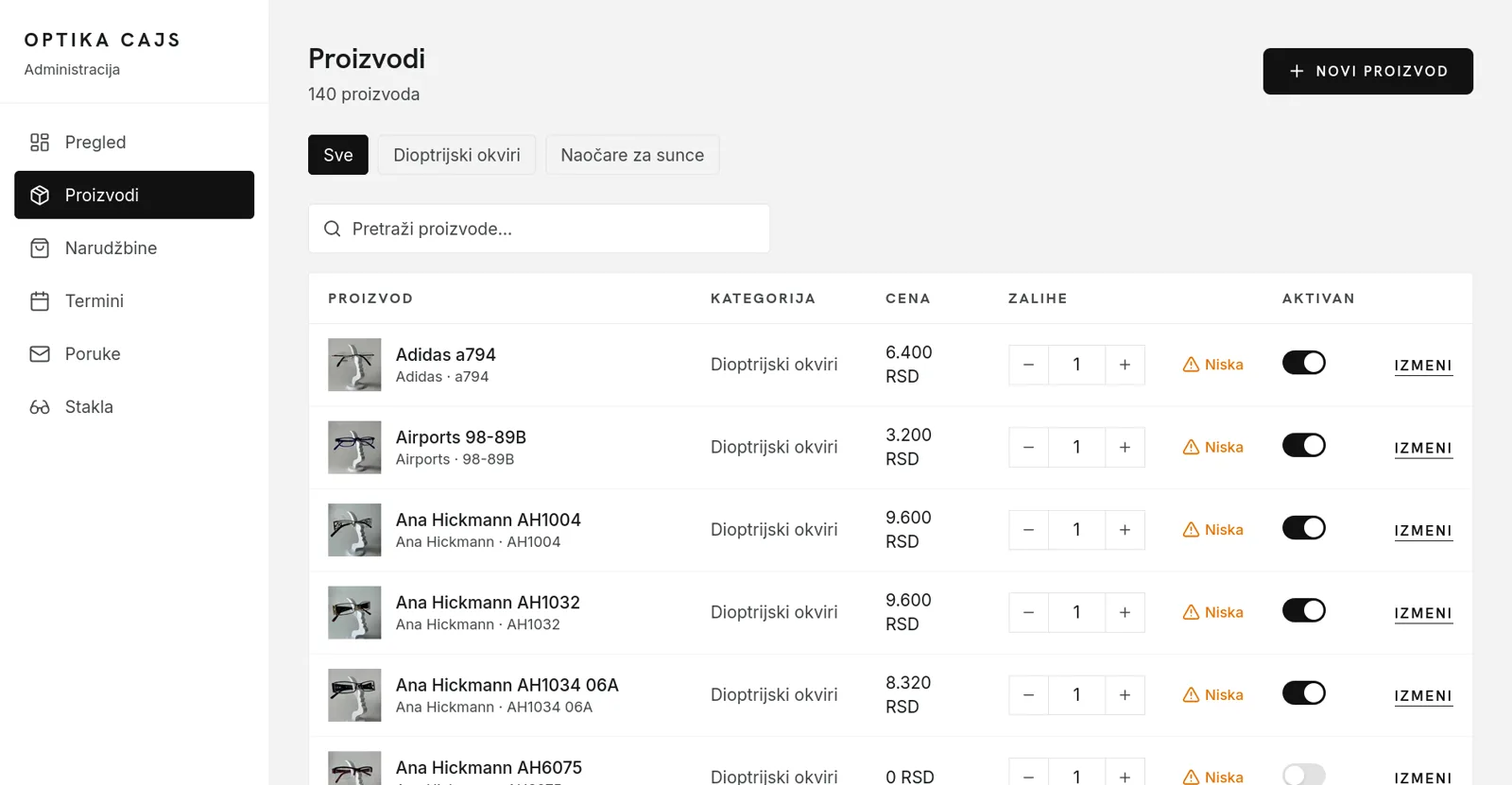Deactivate Ana Hickmann AH1004 product
1512x785 pixels.
[1304, 528]
